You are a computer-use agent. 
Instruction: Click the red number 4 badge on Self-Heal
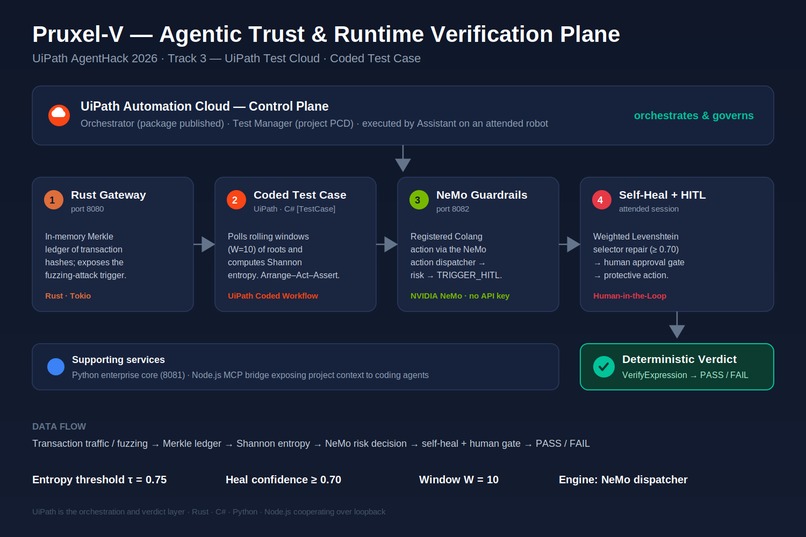click(x=601, y=200)
